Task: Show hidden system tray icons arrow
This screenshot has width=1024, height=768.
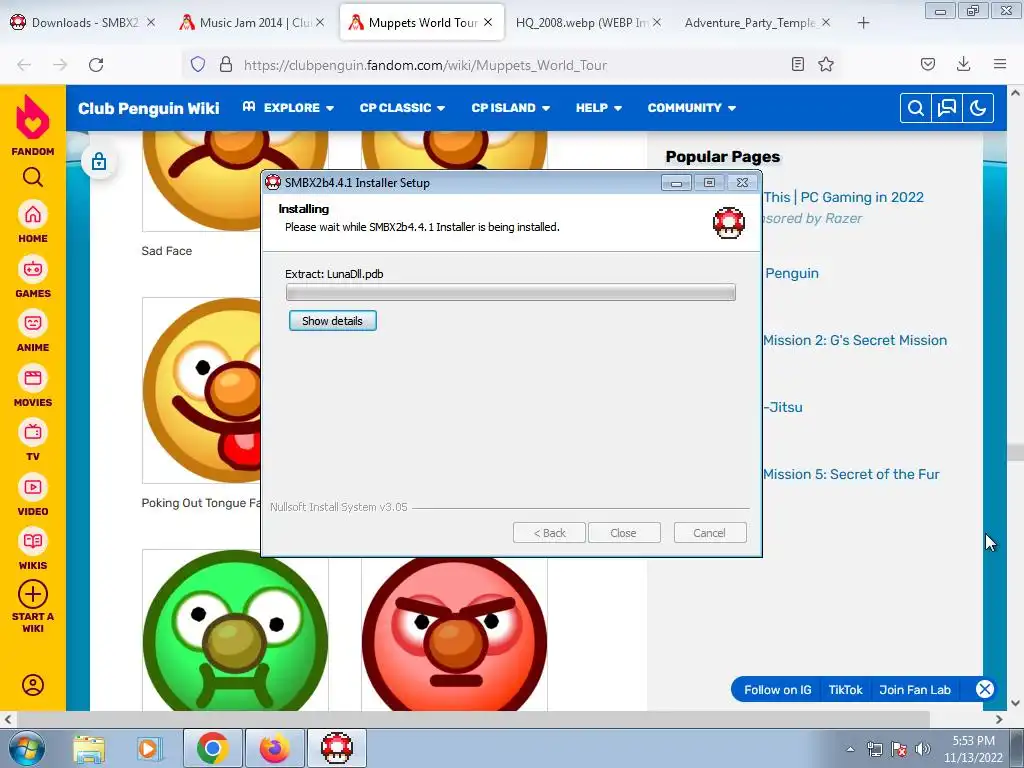Action: (x=850, y=749)
